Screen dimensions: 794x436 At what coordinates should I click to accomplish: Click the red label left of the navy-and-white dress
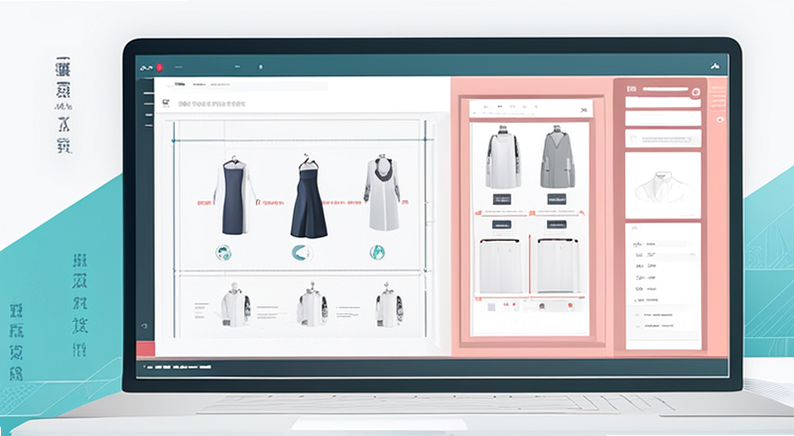click(204, 203)
